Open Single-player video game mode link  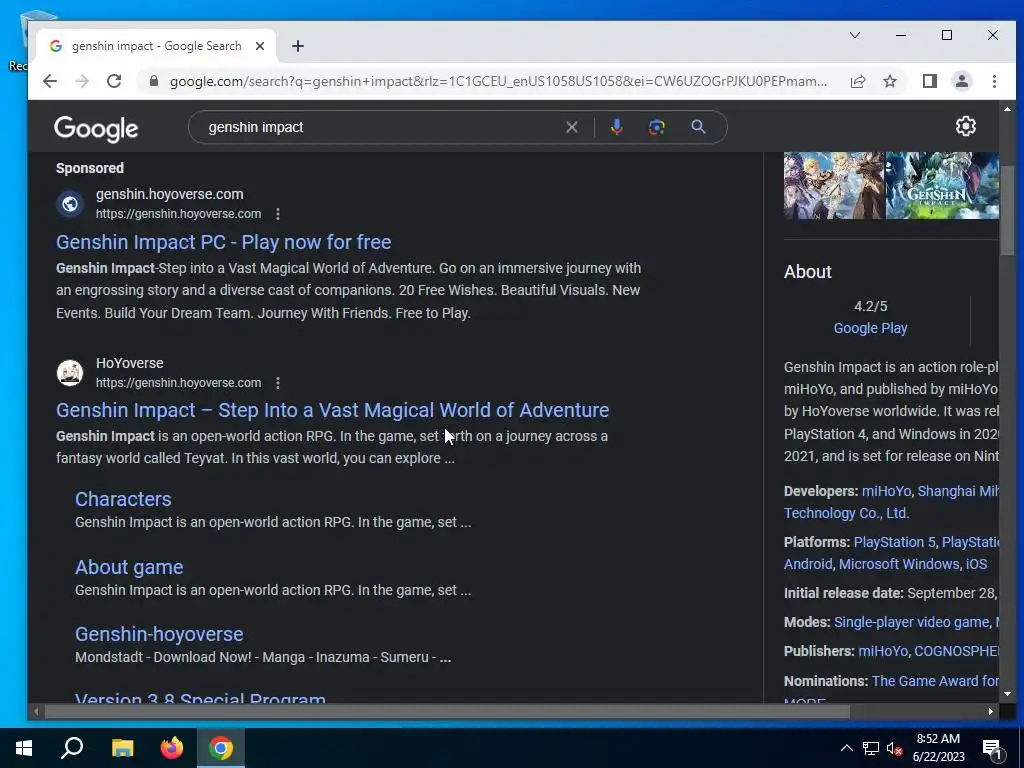tap(912, 622)
